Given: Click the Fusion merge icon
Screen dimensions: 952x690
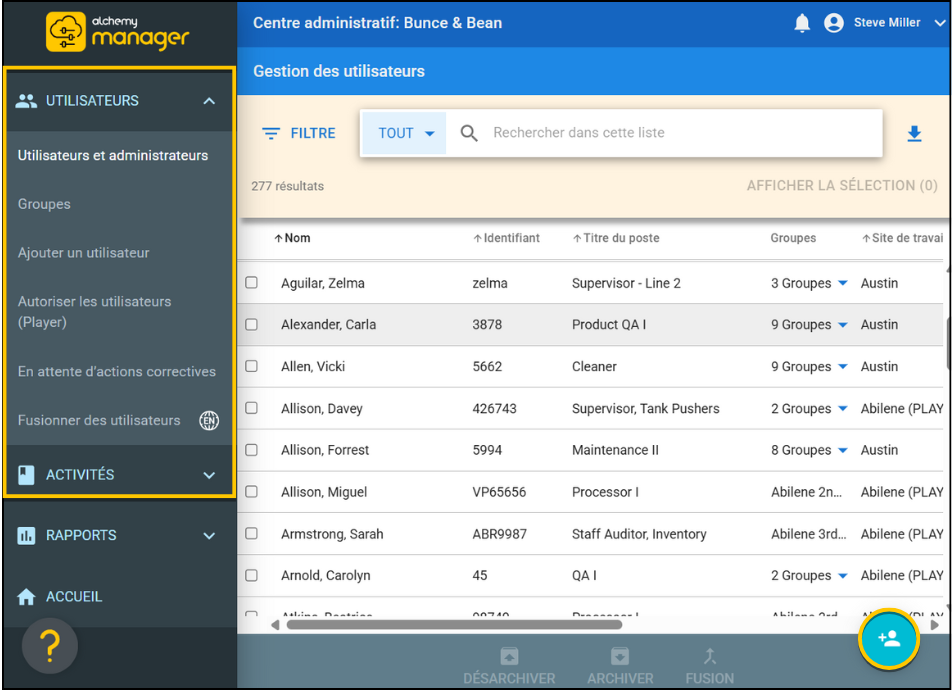Looking at the screenshot, I should coord(710,657).
